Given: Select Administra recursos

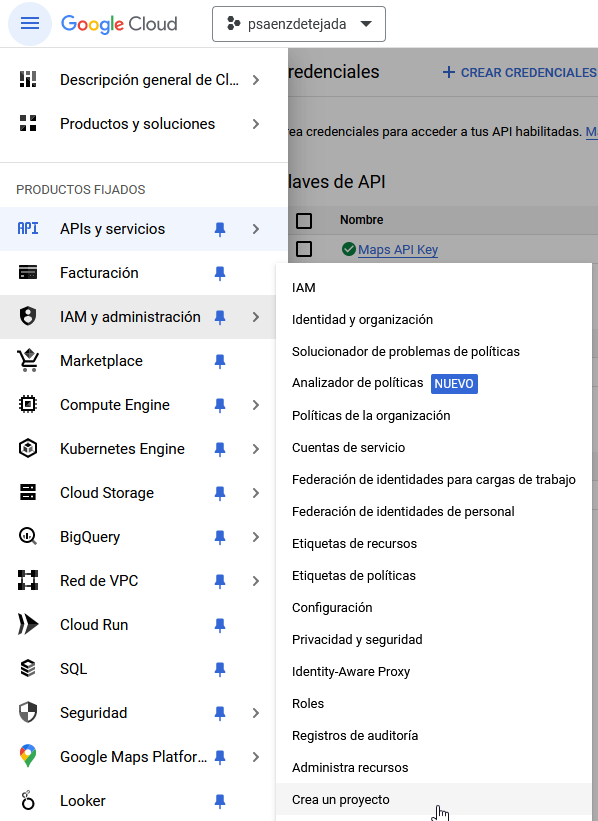Looking at the screenshot, I should click(434, 768).
